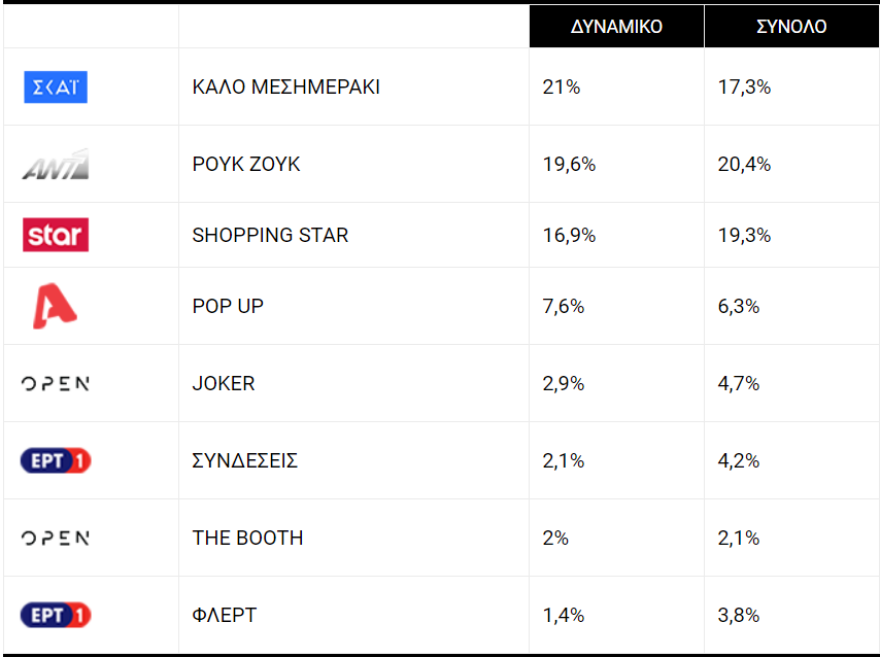Select the ΔΥΝΑΜΙΚΟ column header
The height and width of the screenshot is (657, 880).
pos(616,27)
